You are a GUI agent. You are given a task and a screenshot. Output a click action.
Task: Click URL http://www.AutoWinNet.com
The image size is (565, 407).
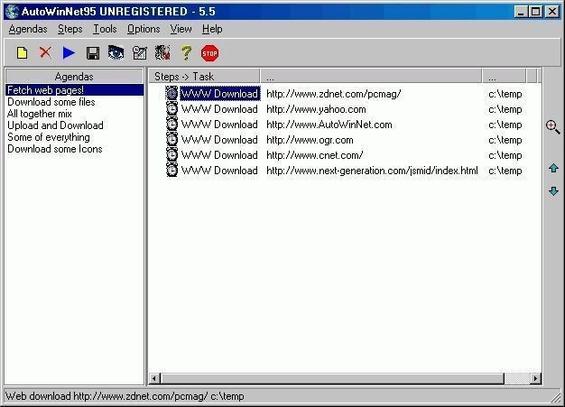pyautogui.click(x=329, y=125)
